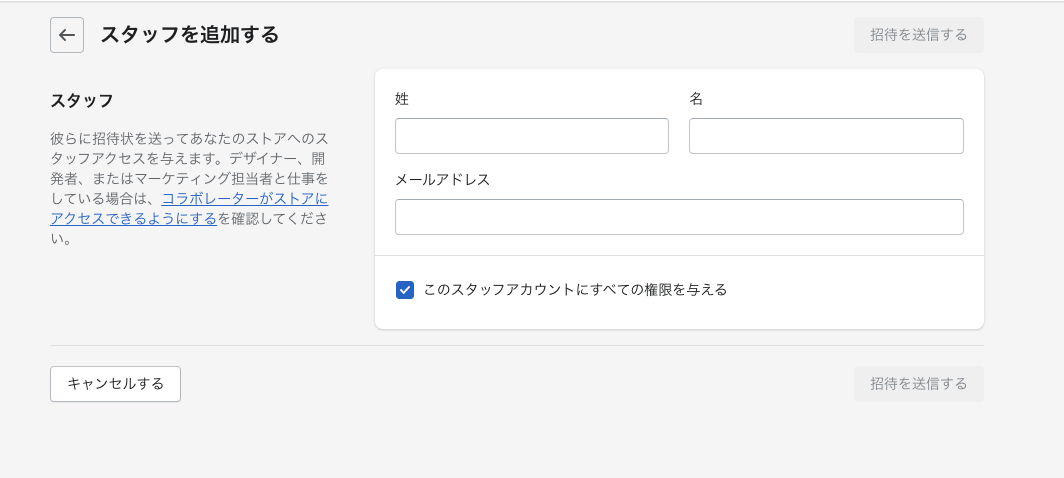The height and width of the screenshot is (478, 1064).
Task: Click the スタッフ section heading
Action: click(x=81, y=101)
